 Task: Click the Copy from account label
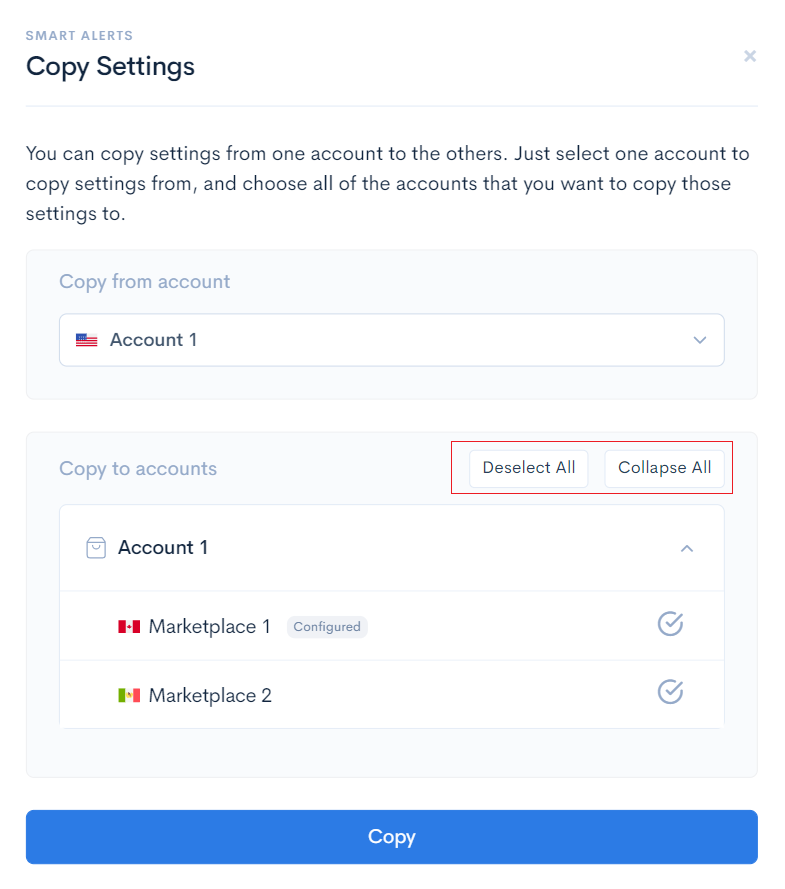[145, 282]
